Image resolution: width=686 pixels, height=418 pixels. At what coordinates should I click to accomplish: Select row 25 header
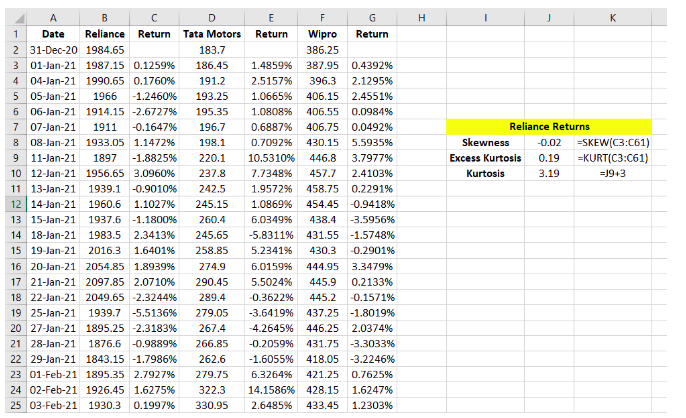tap(16, 405)
